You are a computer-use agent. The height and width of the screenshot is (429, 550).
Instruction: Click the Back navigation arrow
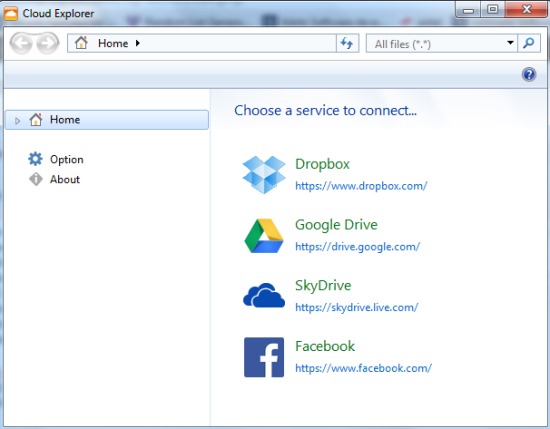tap(21, 43)
